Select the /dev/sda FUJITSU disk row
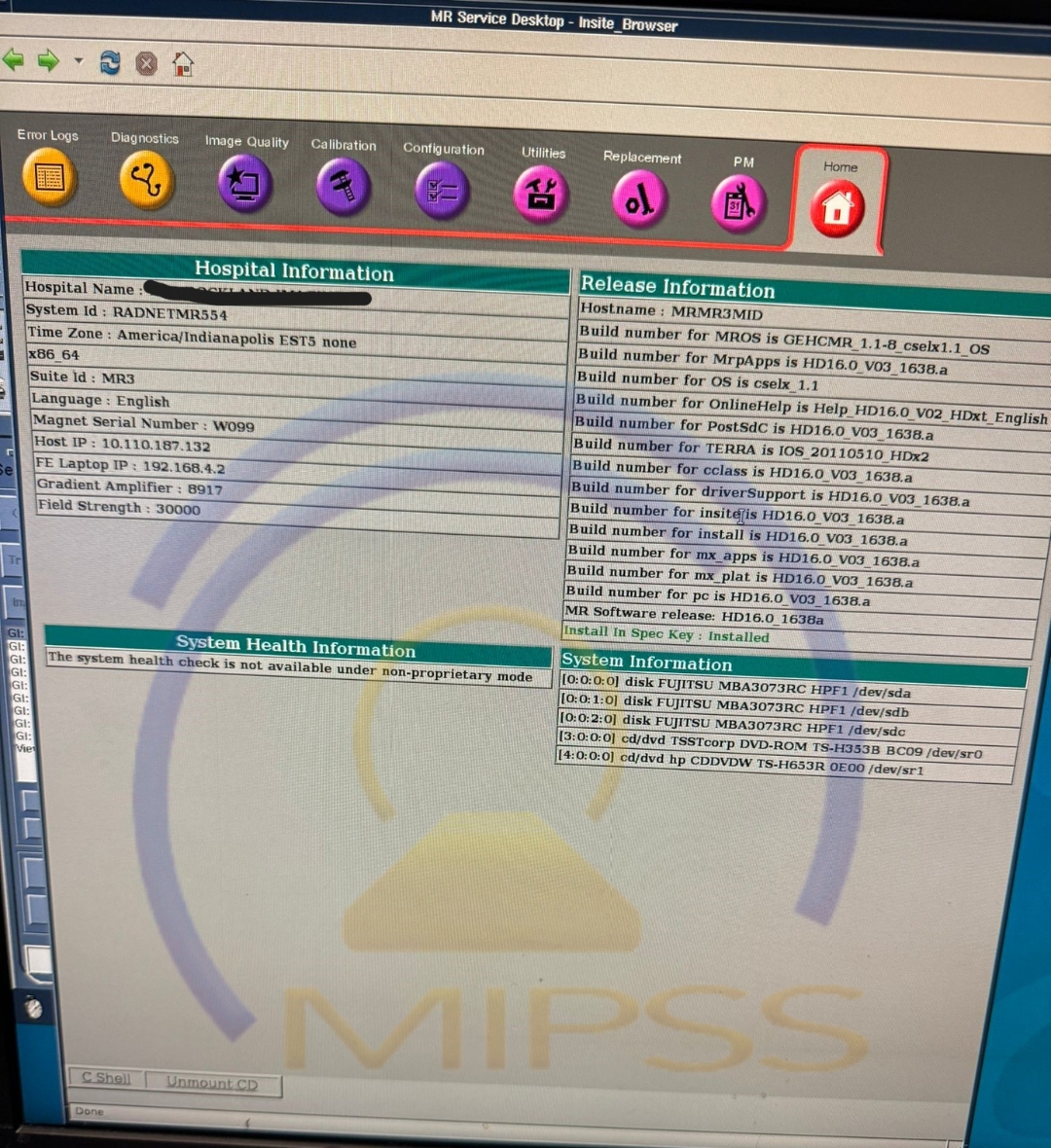1051x1148 pixels. click(792, 687)
